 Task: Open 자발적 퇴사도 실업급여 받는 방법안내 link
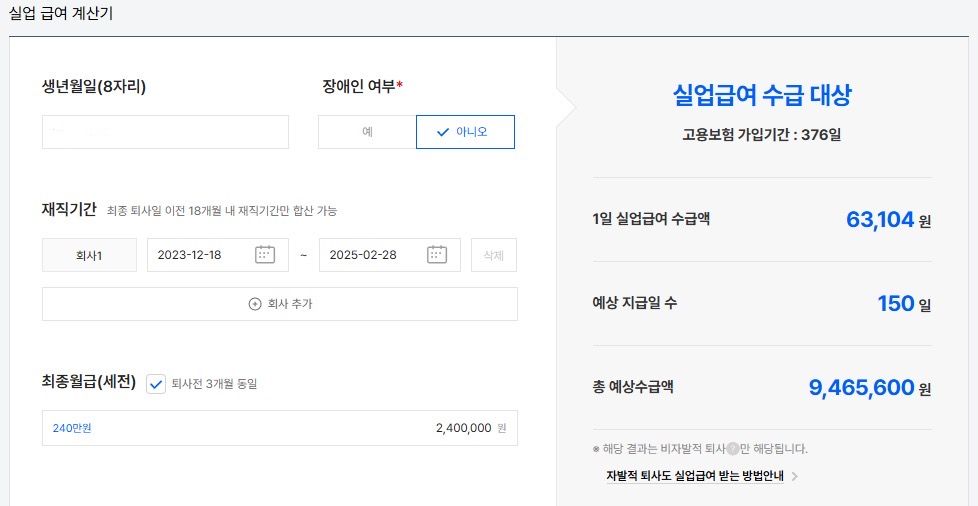(694, 476)
